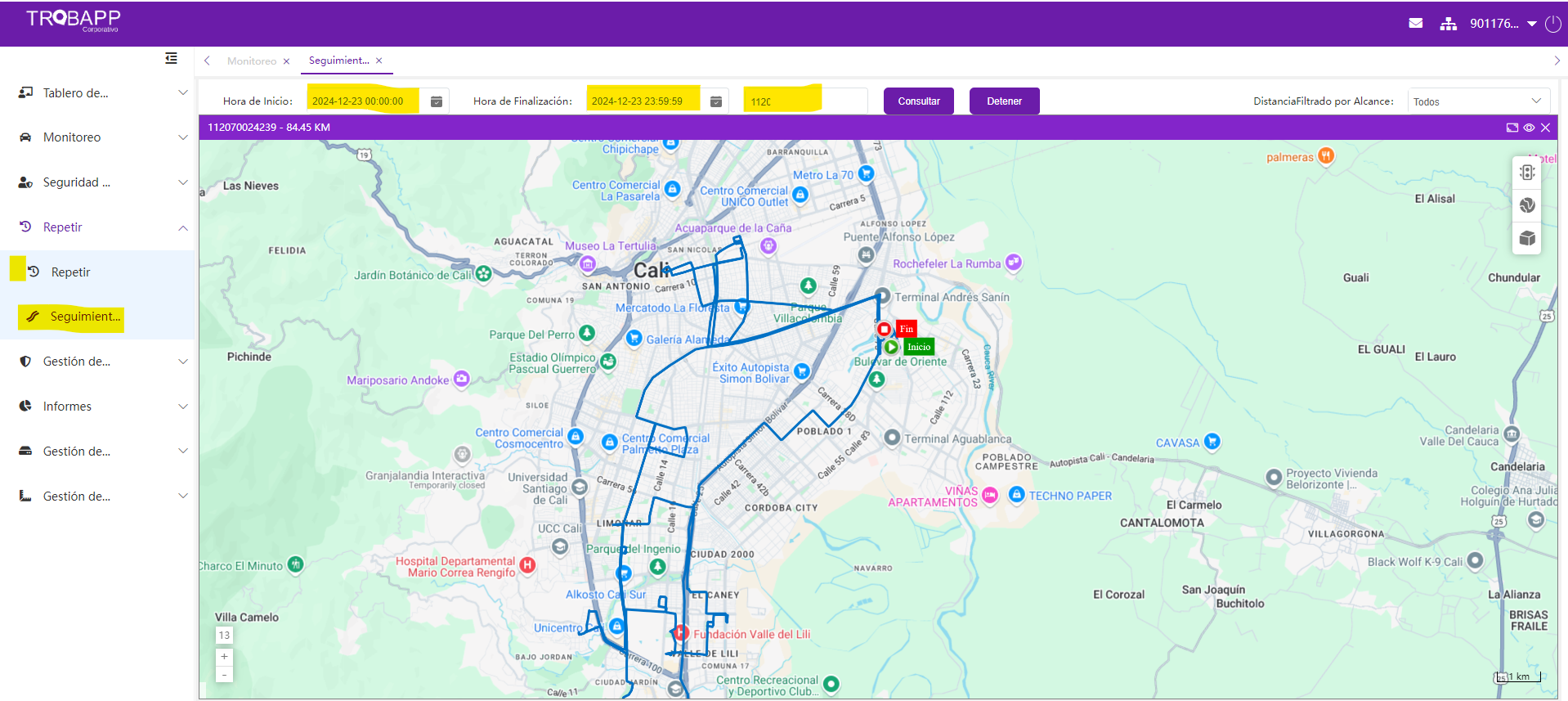Toggle the traffic layer on the map

click(1527, 173)
